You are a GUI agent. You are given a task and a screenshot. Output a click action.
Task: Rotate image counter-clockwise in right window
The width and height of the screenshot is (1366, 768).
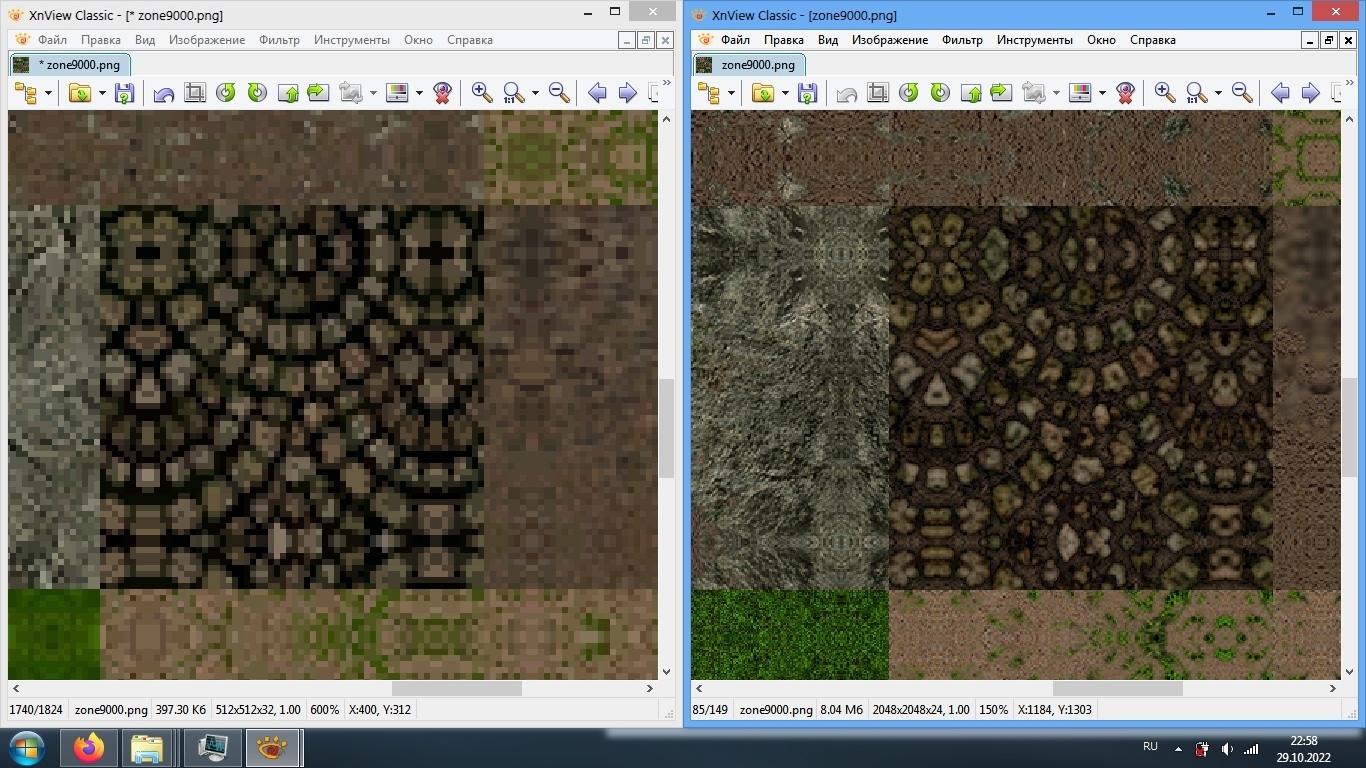[908, 93]
